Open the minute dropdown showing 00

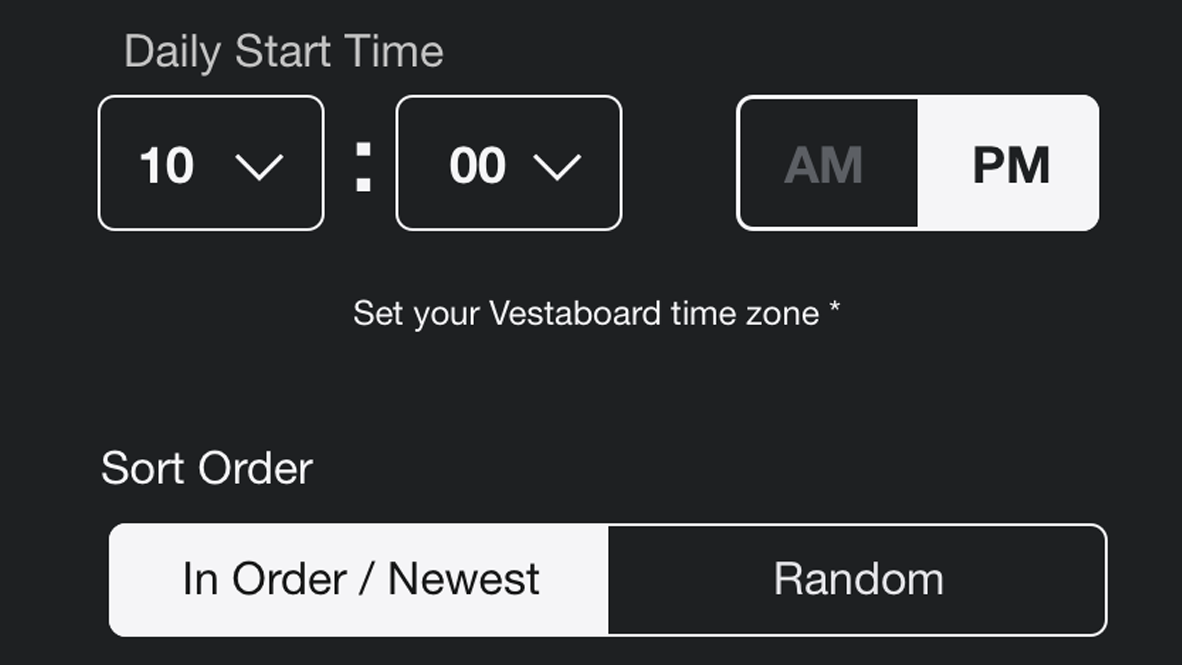[x=509, y=163]
